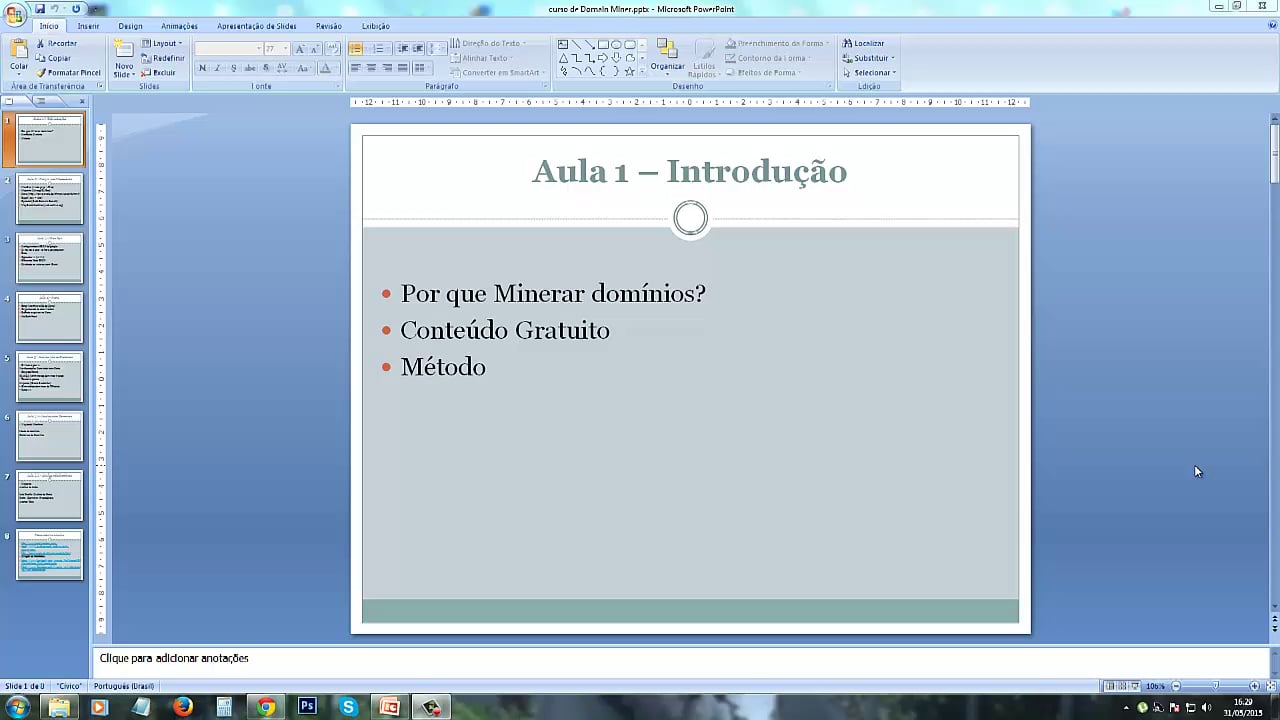The image size is (1280, 720).
Task: Click Copiar to copy selection
Action: tap(54, 58)
